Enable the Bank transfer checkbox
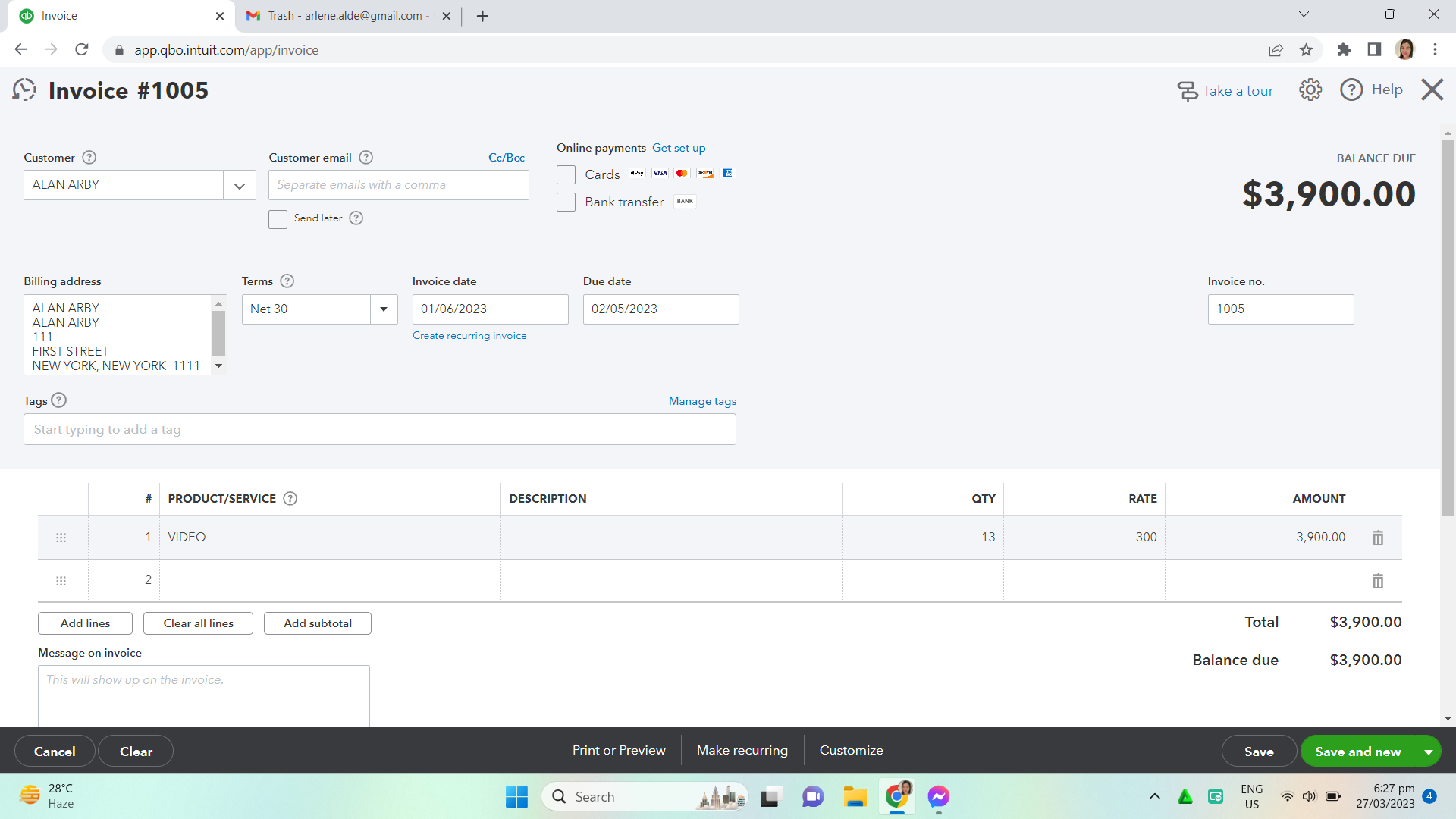This screenshot has width=1456, height=819. (x=566, y=202)
